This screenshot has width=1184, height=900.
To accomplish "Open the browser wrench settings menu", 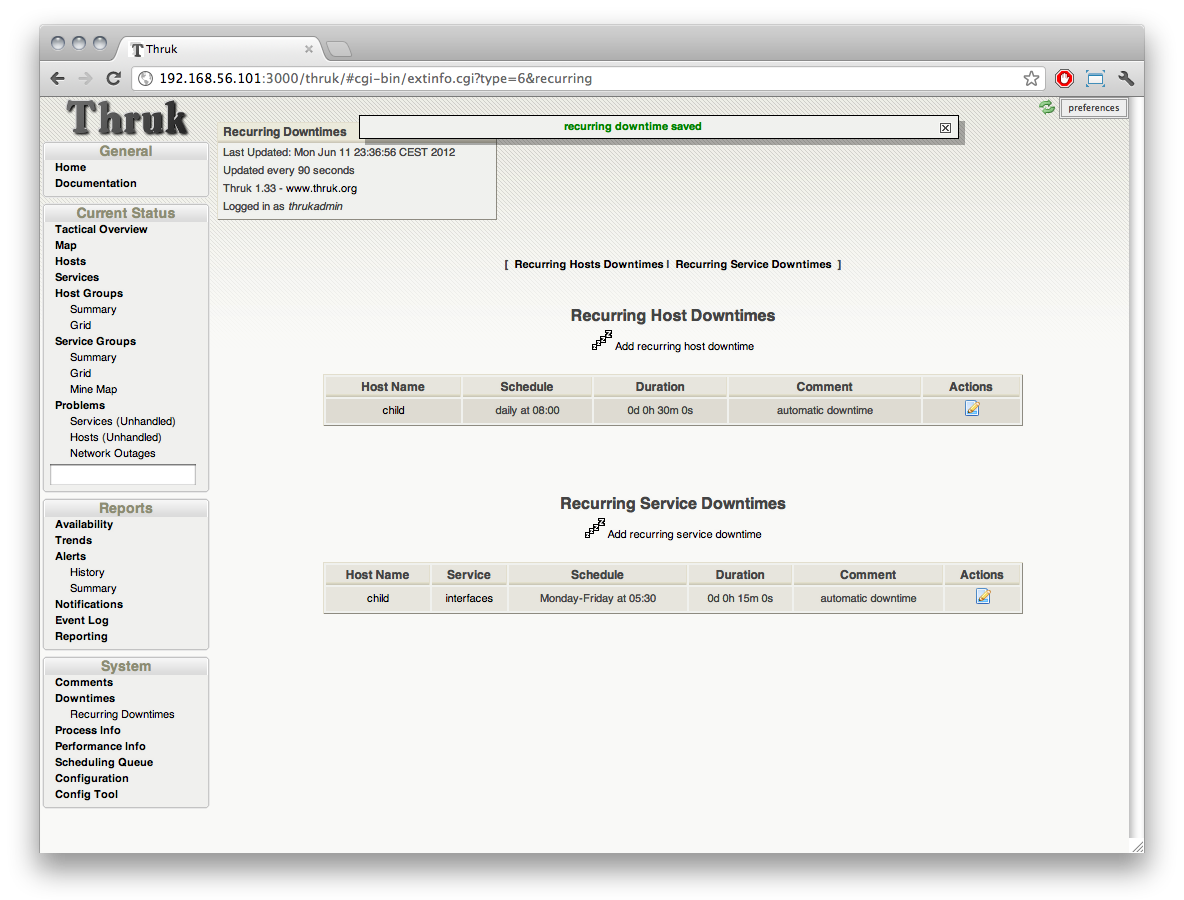I will tap(1125, 78).
